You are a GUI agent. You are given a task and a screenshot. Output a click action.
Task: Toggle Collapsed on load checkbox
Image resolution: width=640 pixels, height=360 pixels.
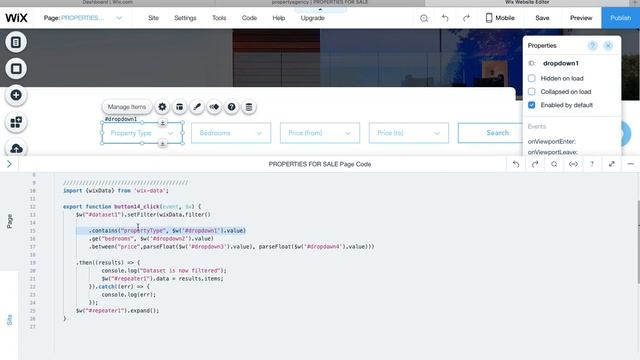531,91
